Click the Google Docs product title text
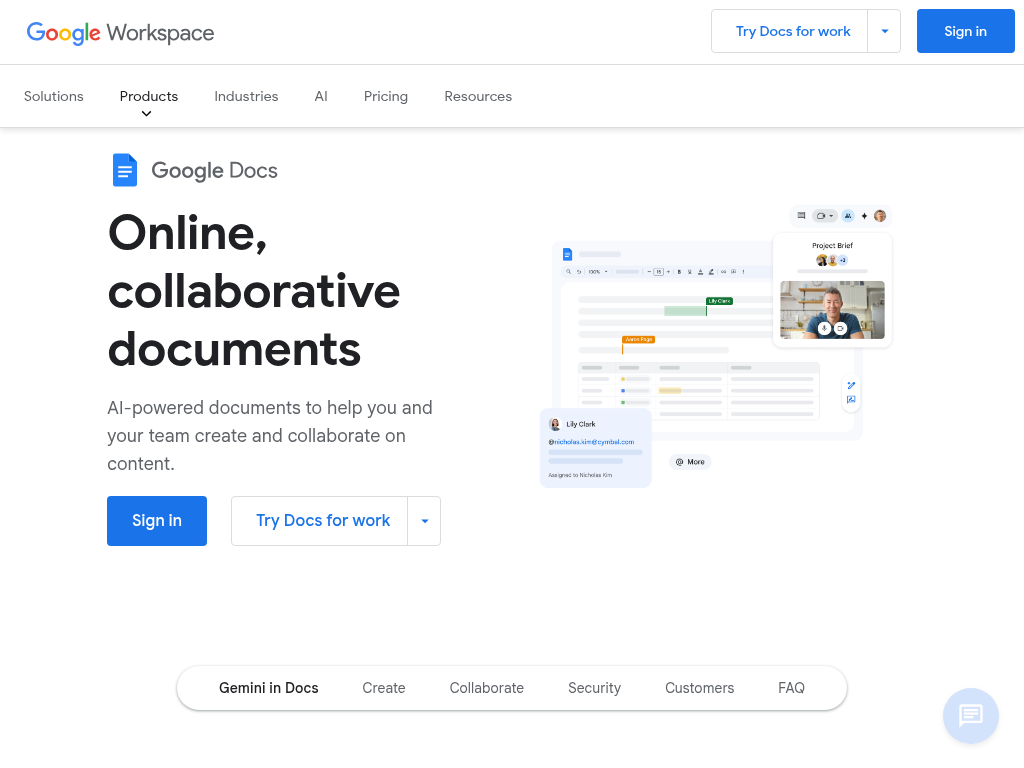 click(x=214, y=170)
